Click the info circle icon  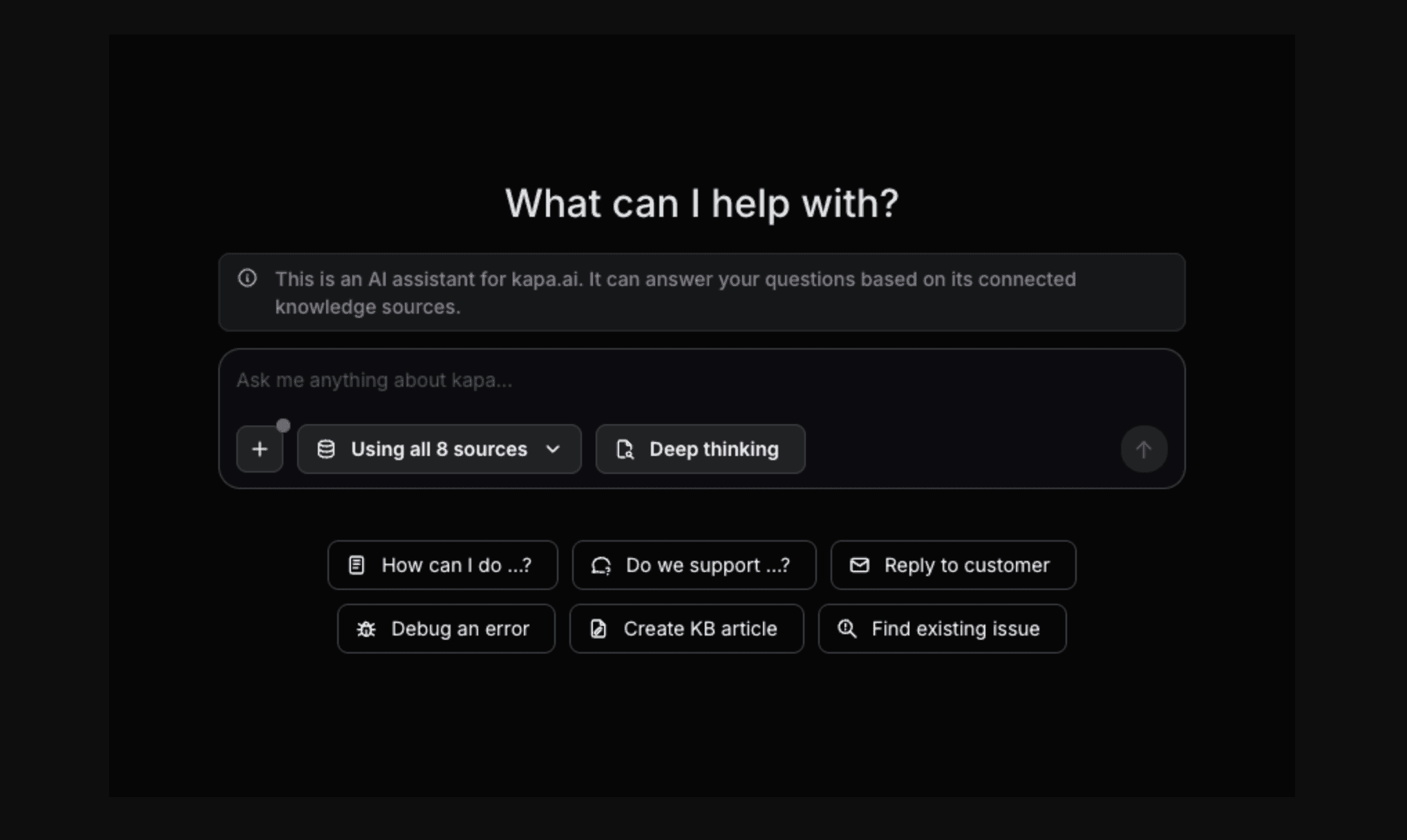pos(247,278)
